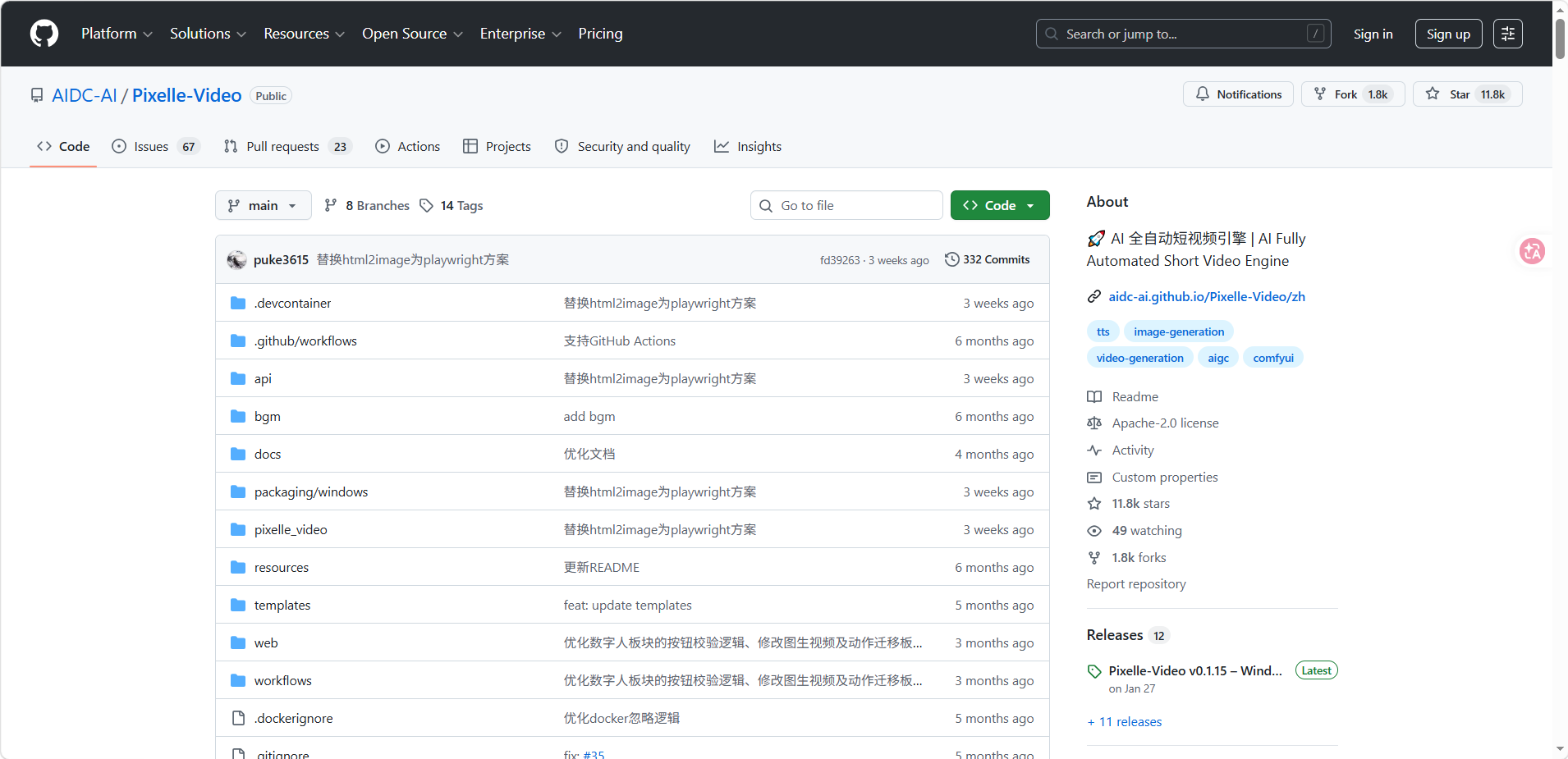Fork the repository with Fork button

coord(1352,94)
